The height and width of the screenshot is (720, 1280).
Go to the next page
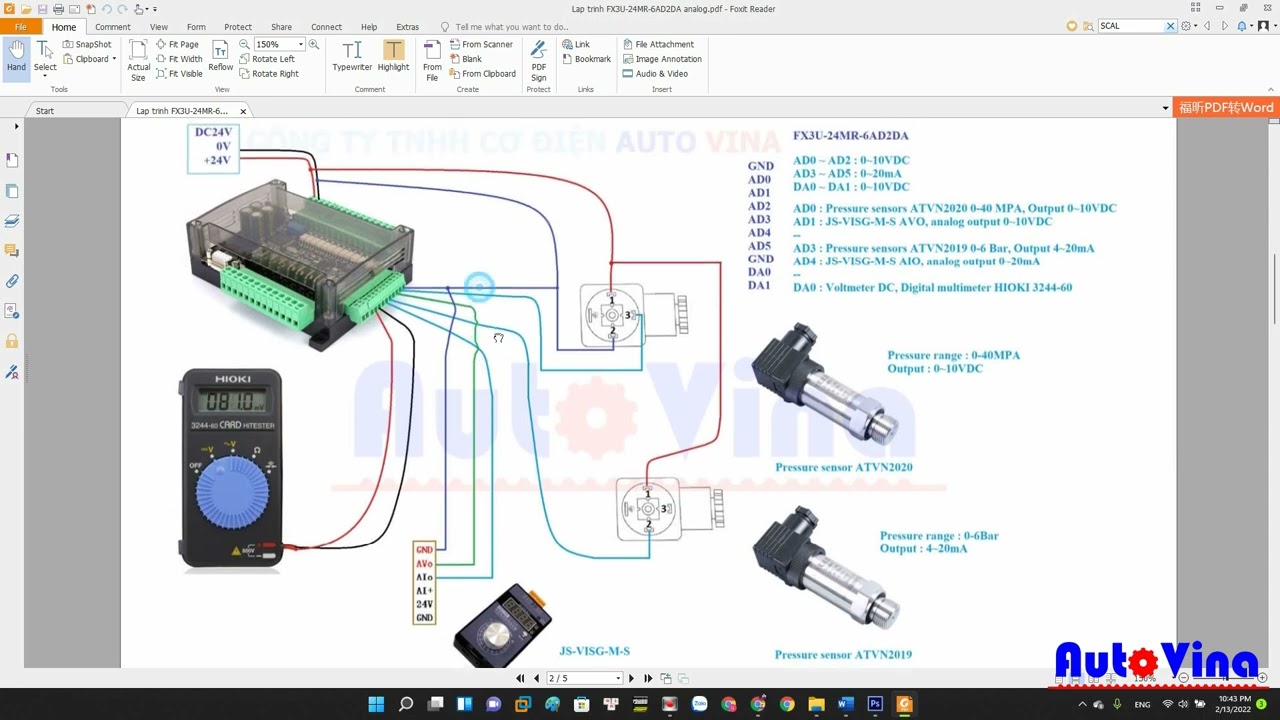[x=631, y=678]
